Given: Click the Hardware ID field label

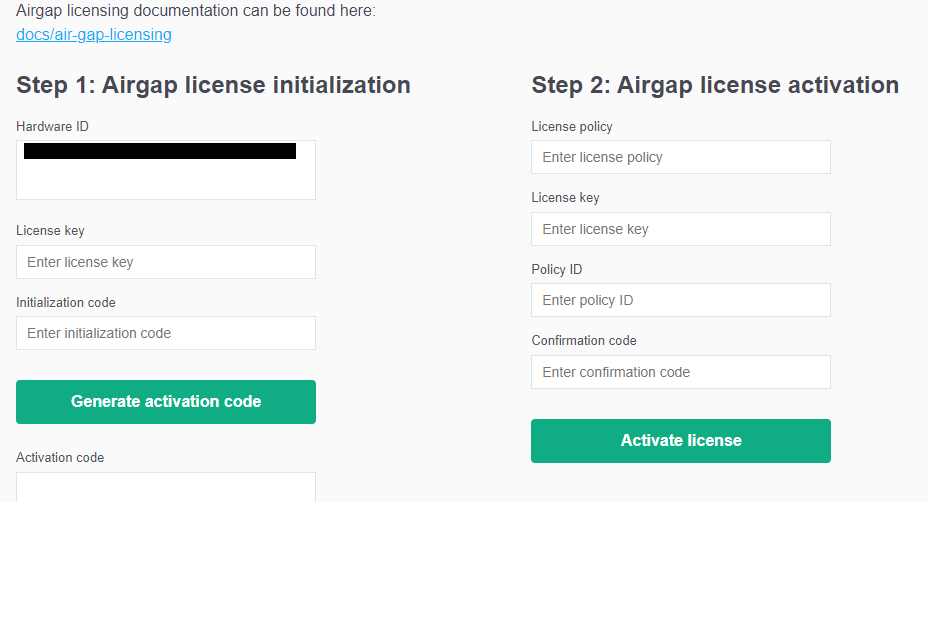Looking at the screenshot, I should 52,127.
